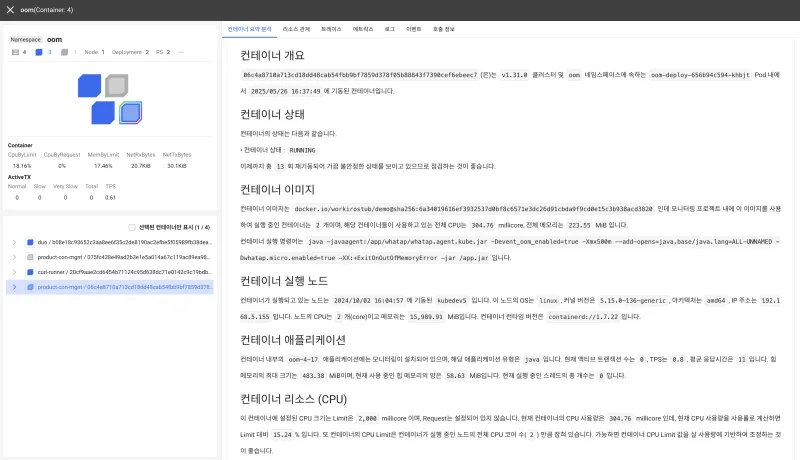Click the namespace name oom

[55, 40]
